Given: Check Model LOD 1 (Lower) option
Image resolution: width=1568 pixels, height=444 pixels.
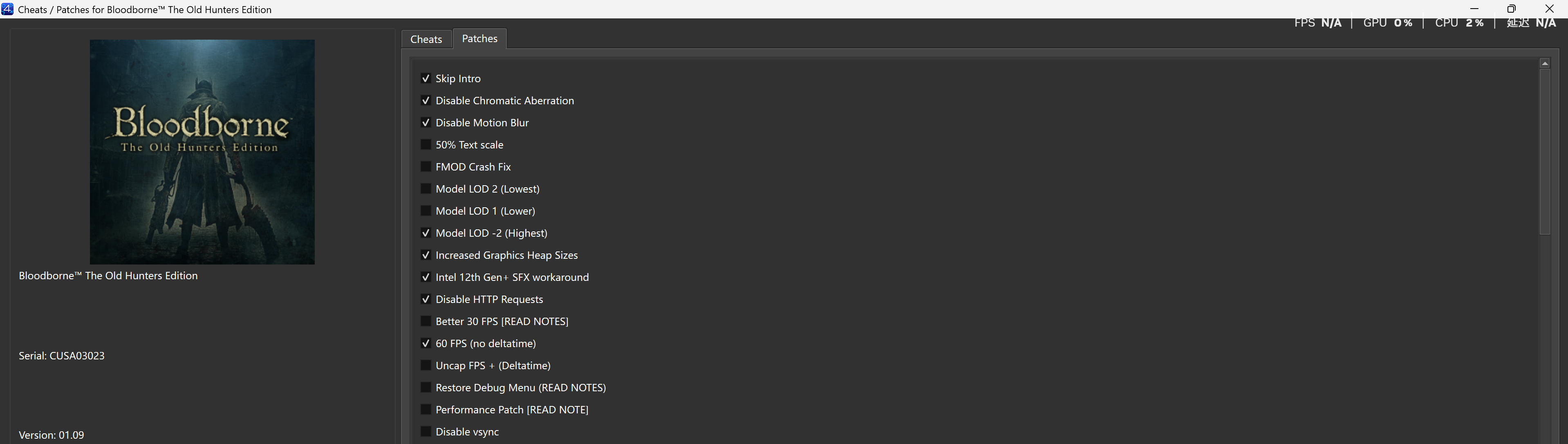Looking at the screenshot, I should [426, 211].
